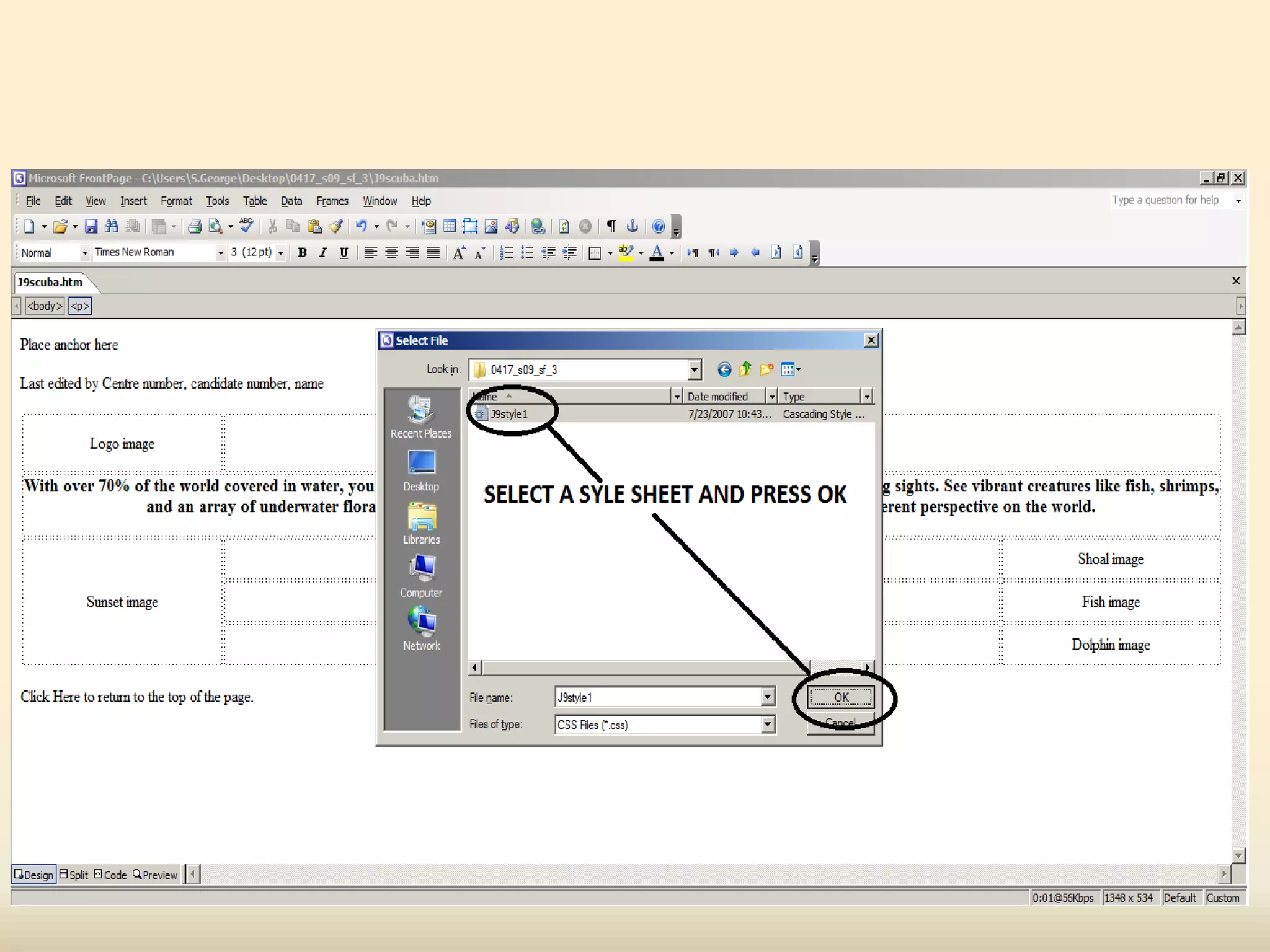Click the Up One Level folder icon
1270x952 pixels.
[745, 370]
